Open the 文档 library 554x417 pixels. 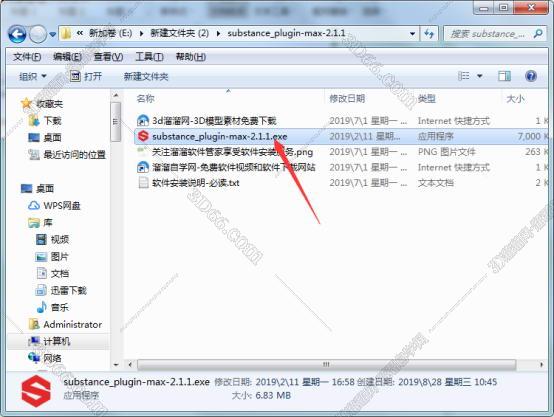[60, 274]
